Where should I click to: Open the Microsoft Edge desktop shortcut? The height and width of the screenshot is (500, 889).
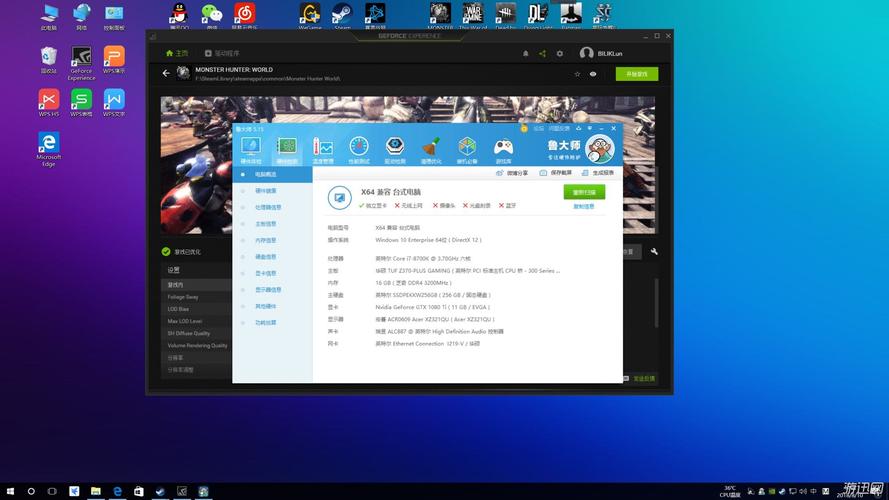click(49, 150)
